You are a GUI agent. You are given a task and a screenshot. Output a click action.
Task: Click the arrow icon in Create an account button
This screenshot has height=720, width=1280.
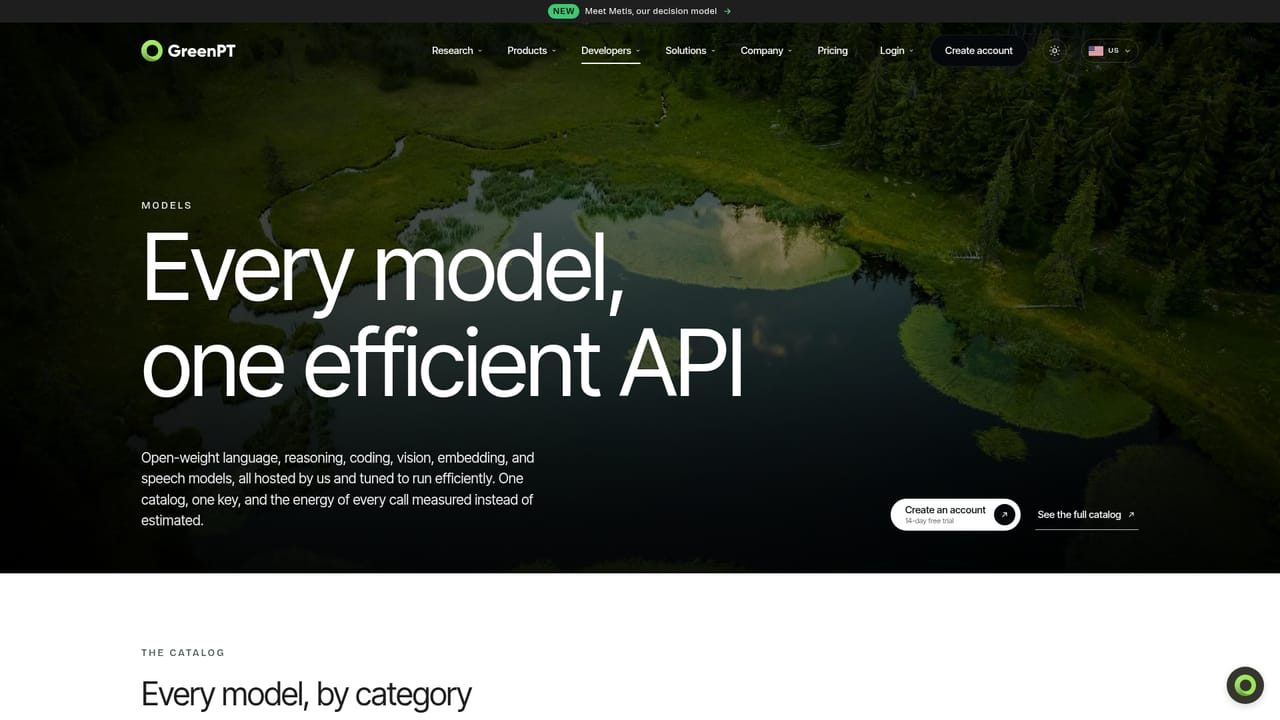click(1004, 515)
